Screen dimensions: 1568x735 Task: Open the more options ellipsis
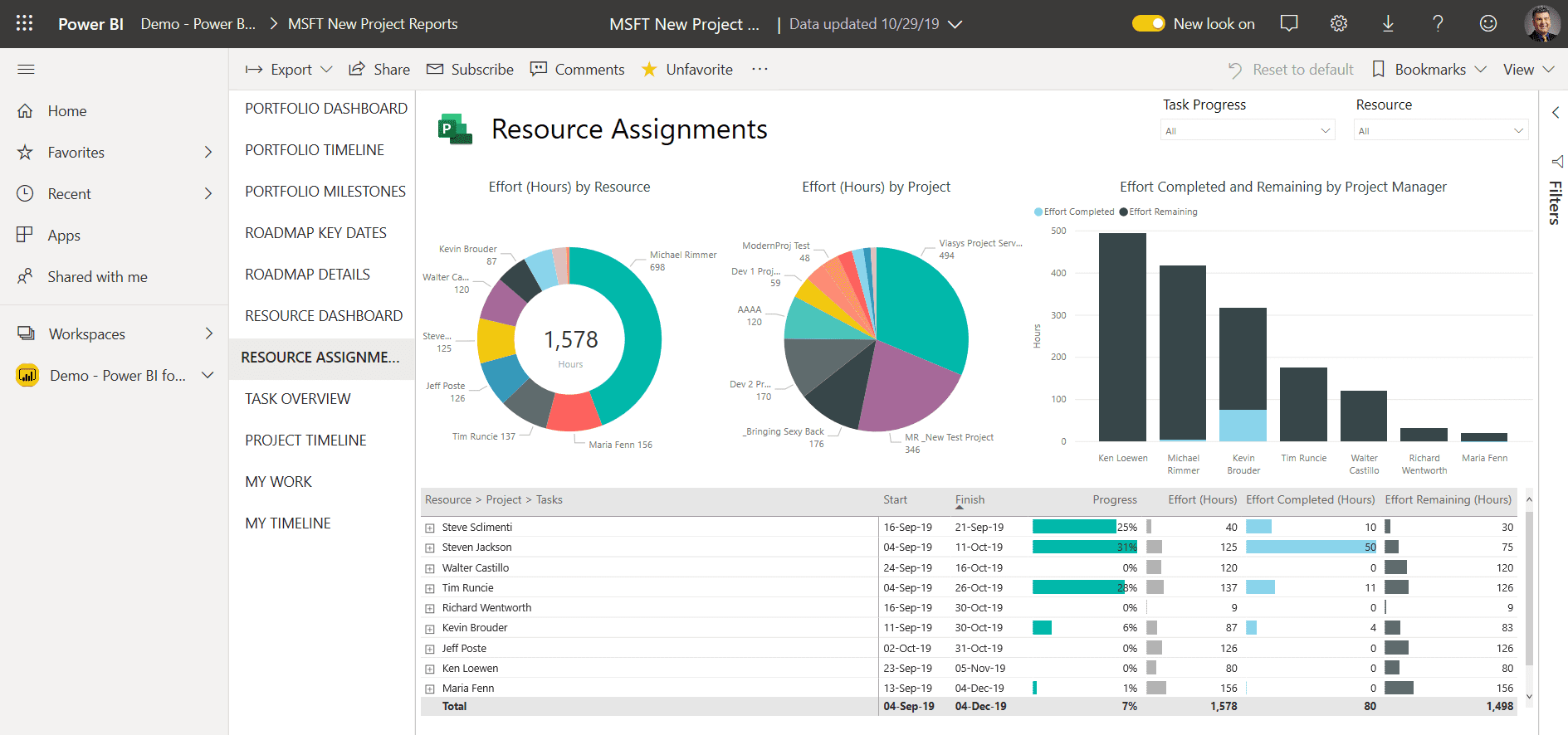(760, 69)
